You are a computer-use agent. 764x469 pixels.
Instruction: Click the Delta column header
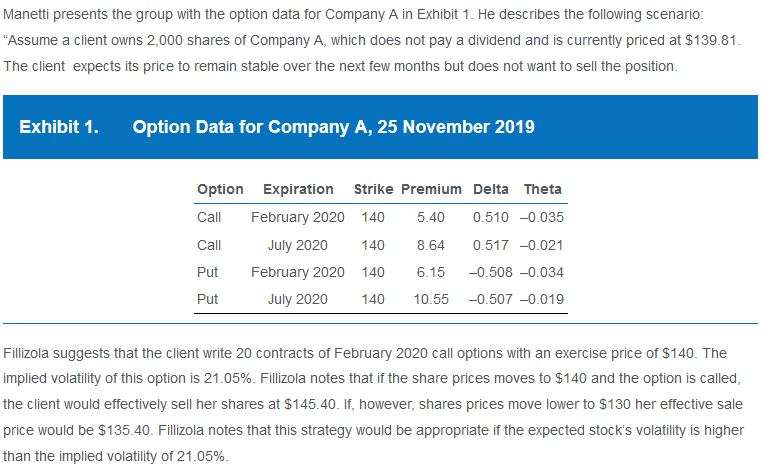tap(490, 189)
